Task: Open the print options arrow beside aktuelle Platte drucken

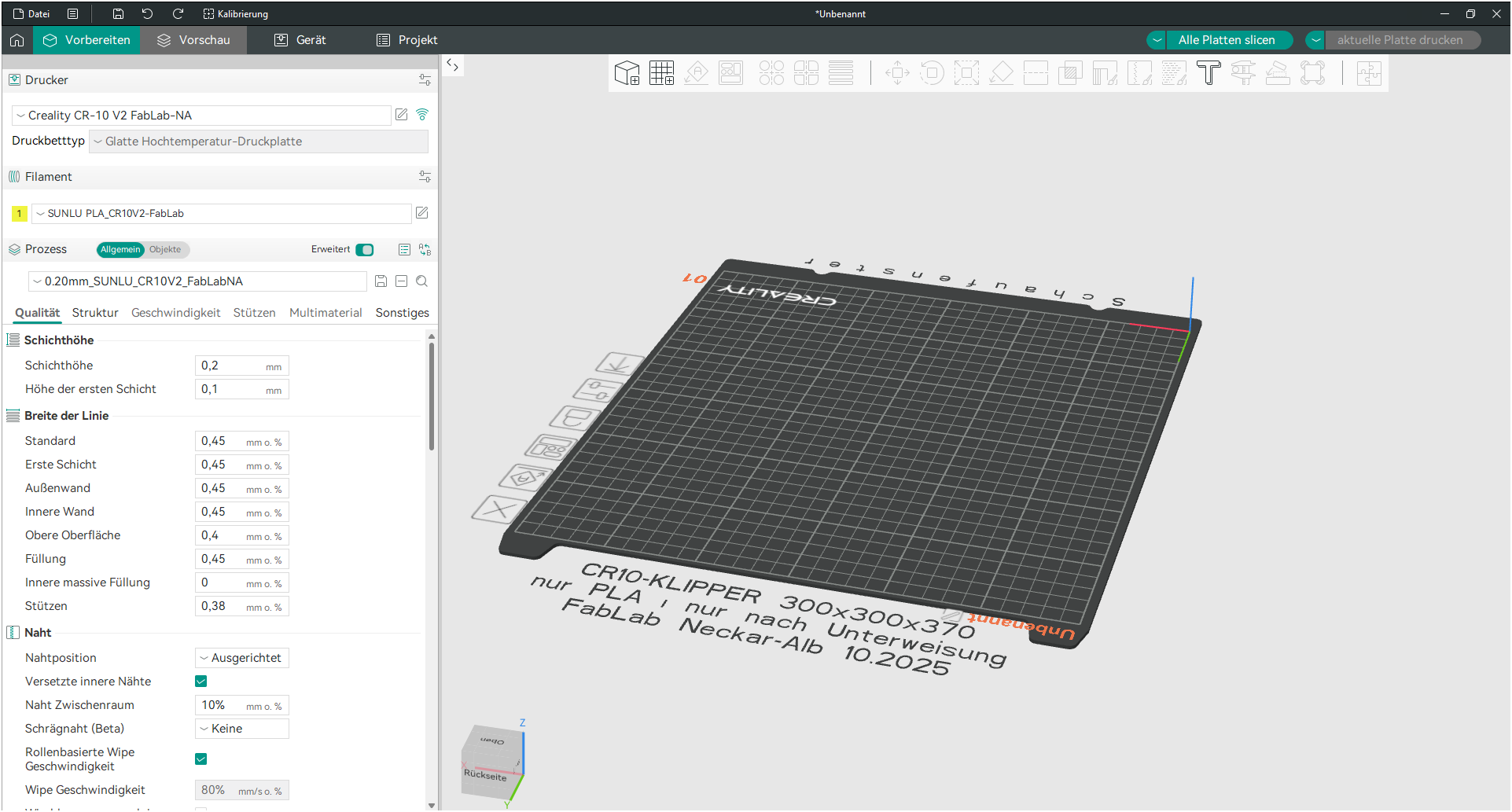Action: (1315, 40)
